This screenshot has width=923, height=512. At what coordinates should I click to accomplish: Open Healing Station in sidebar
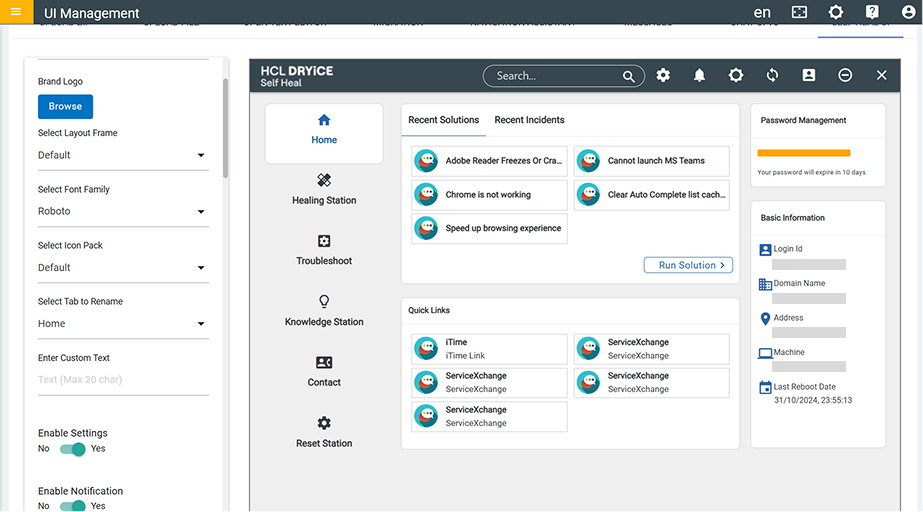click(x=324, y=190)
